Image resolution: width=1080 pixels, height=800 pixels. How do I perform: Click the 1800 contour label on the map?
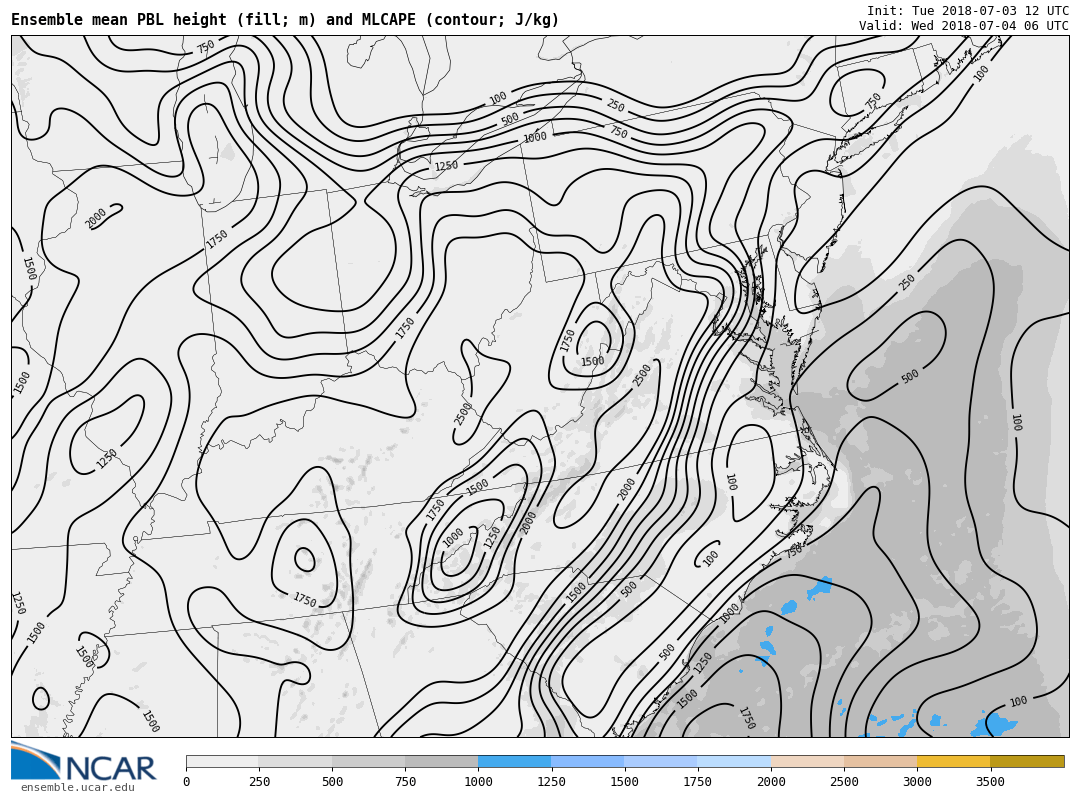point(730,613)
